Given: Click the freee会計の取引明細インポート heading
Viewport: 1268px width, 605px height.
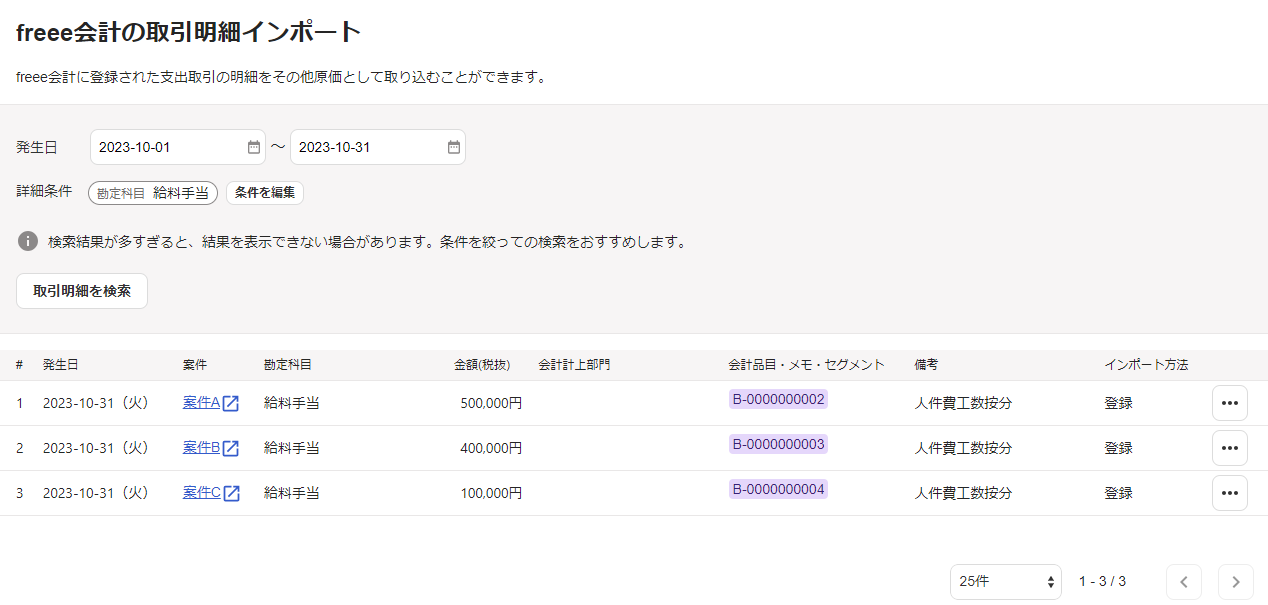Looking at the screenshot, I should (x=189, y=32).
